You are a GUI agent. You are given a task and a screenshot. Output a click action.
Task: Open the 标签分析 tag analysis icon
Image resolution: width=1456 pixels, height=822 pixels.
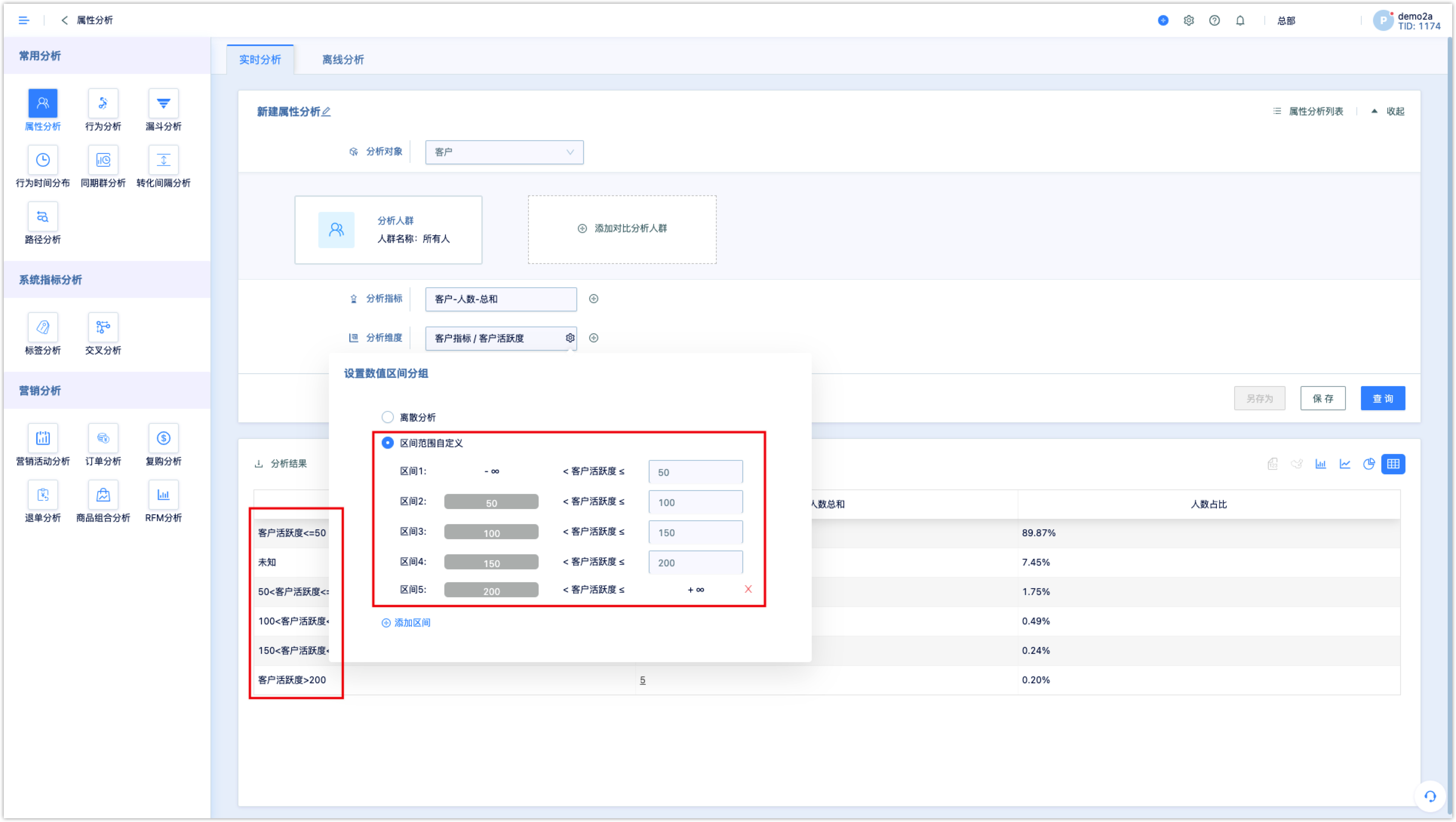coord(42,327)
